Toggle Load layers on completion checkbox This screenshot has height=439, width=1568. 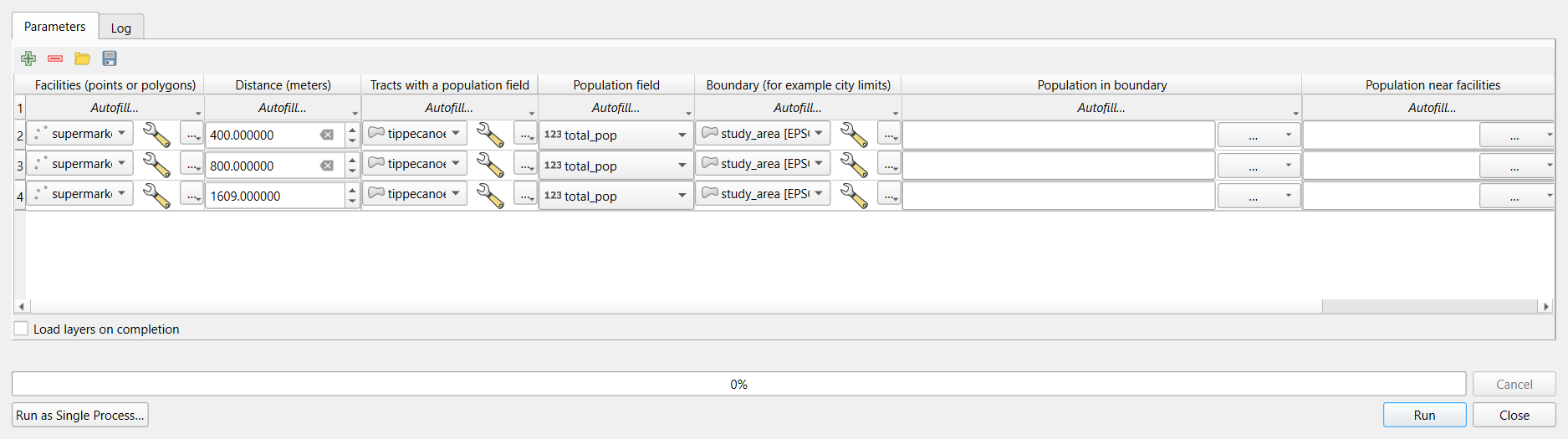coord(21,329)
